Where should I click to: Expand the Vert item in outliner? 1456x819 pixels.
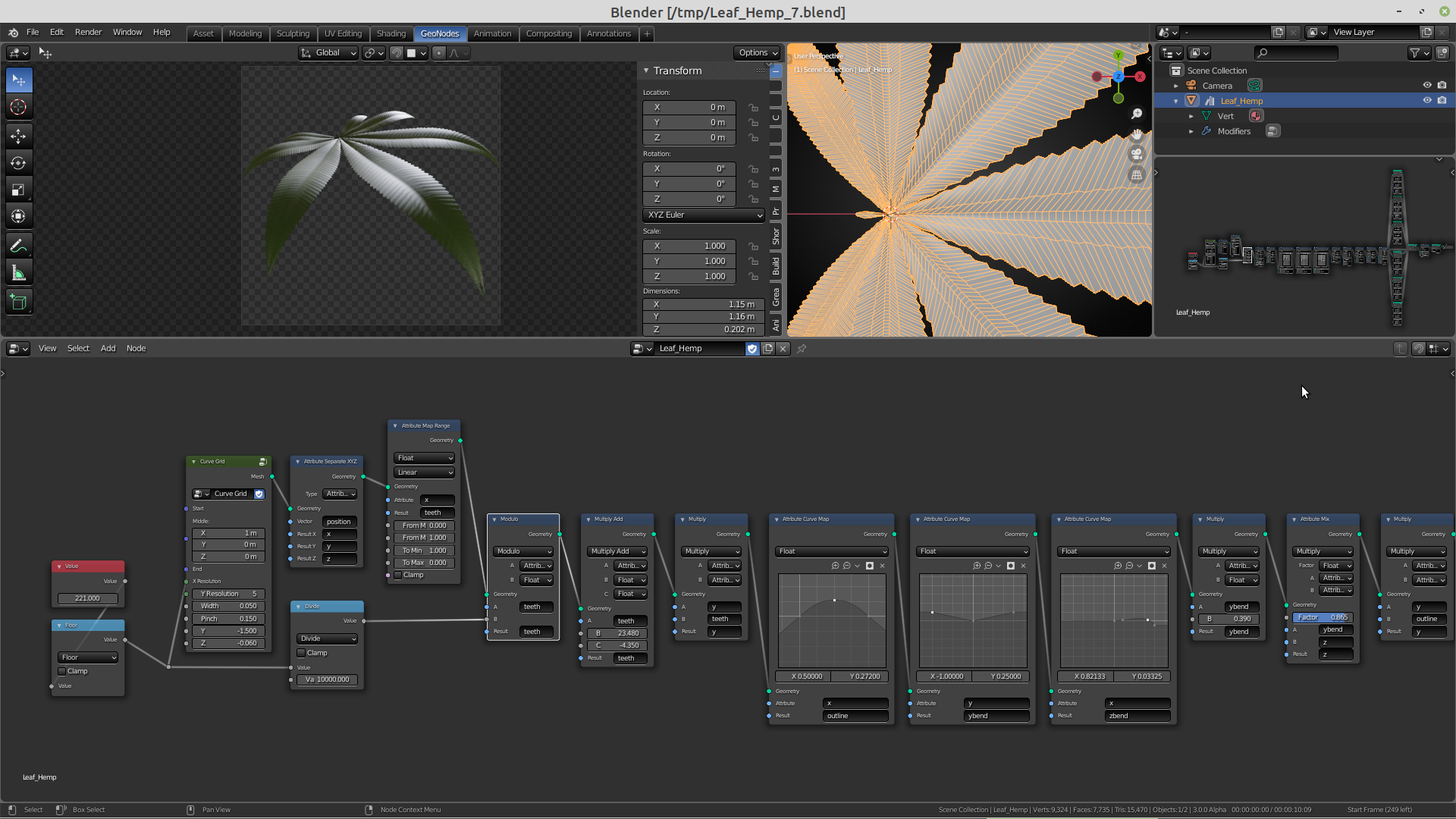(x=1191, y=116)
